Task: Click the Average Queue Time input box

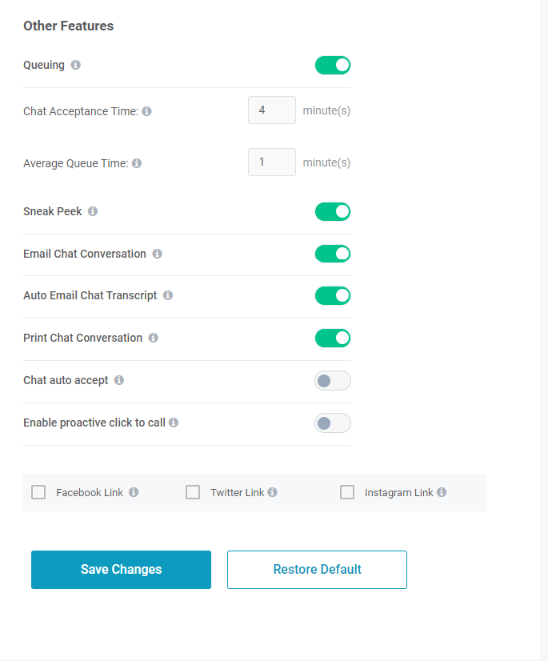Action: (272, 162)
